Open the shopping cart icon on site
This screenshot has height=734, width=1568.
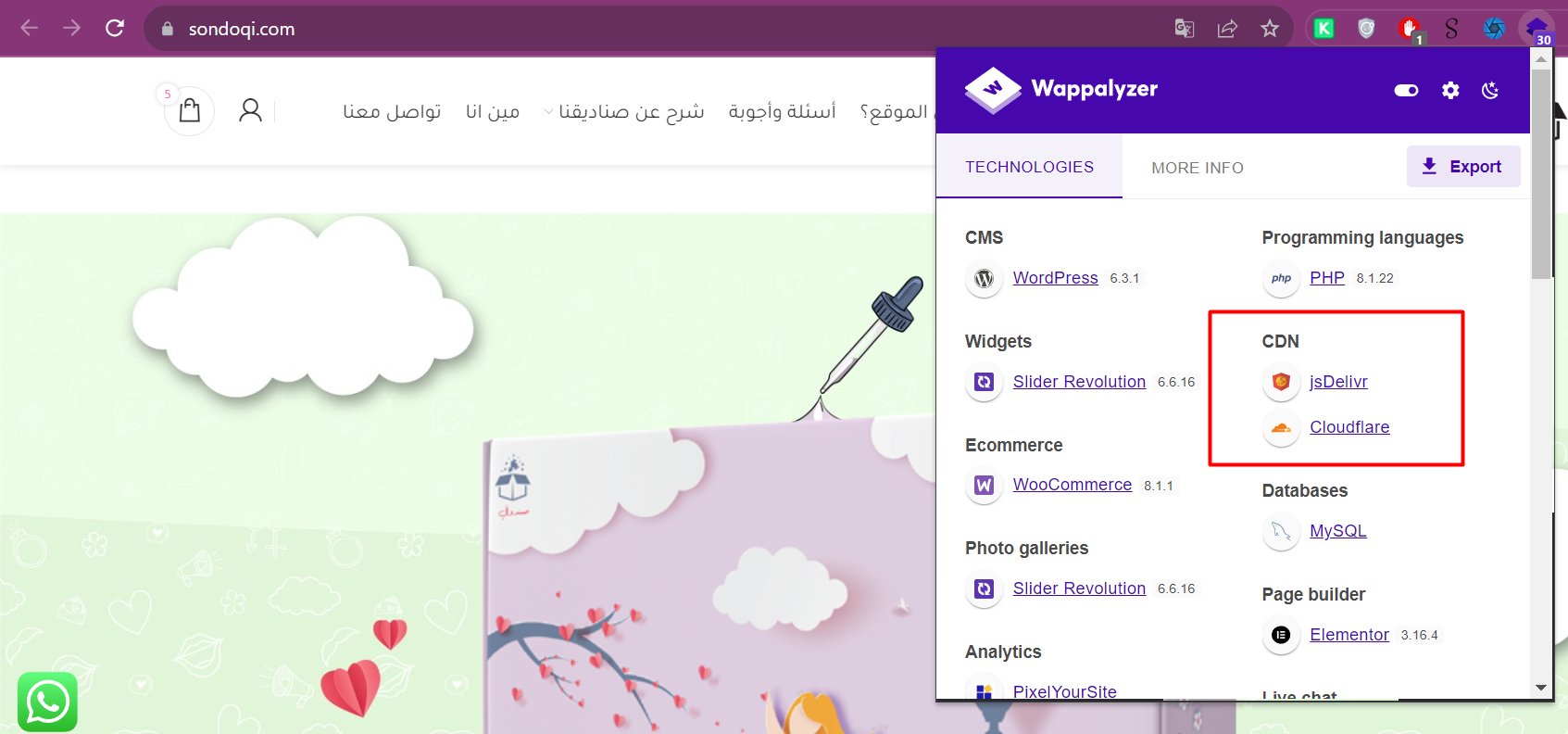pyautogui.click(x=190, y=110)
